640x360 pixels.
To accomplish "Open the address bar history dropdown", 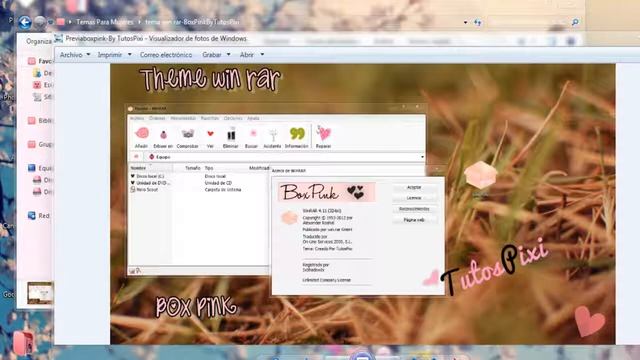I will [465, 22].
